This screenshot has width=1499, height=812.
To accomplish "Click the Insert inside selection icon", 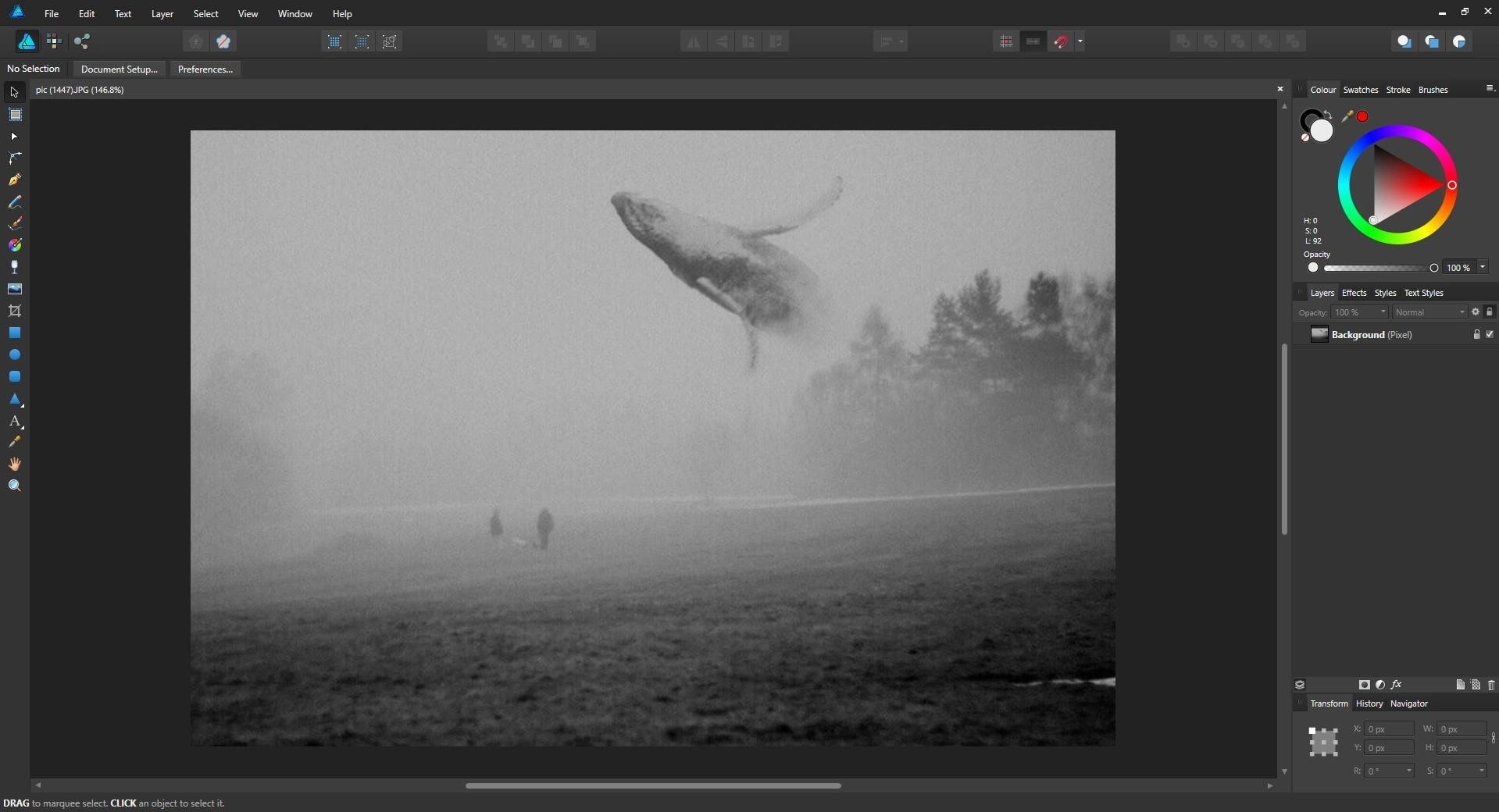I will (x=1459, y=41).
